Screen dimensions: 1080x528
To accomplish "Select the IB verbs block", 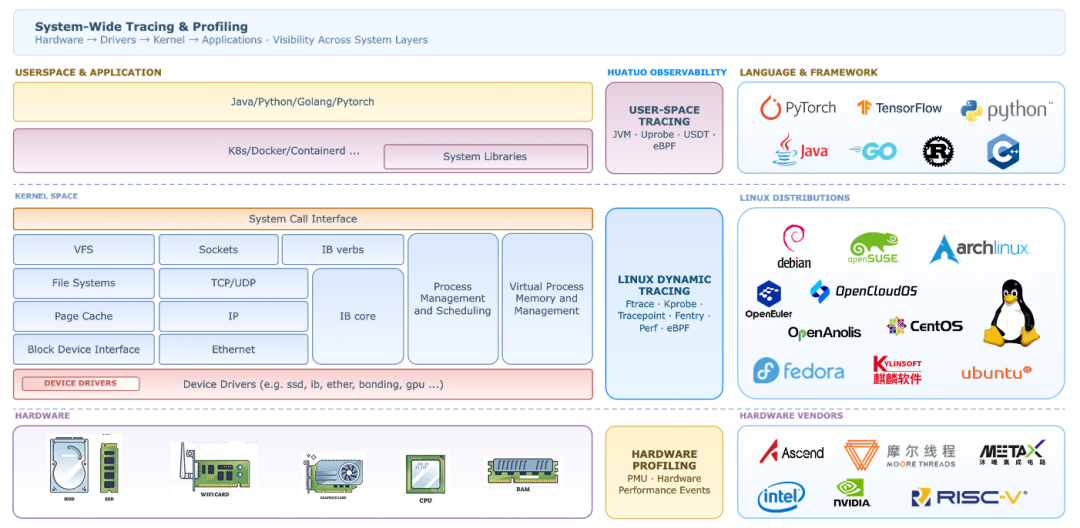I will point(342,249).
